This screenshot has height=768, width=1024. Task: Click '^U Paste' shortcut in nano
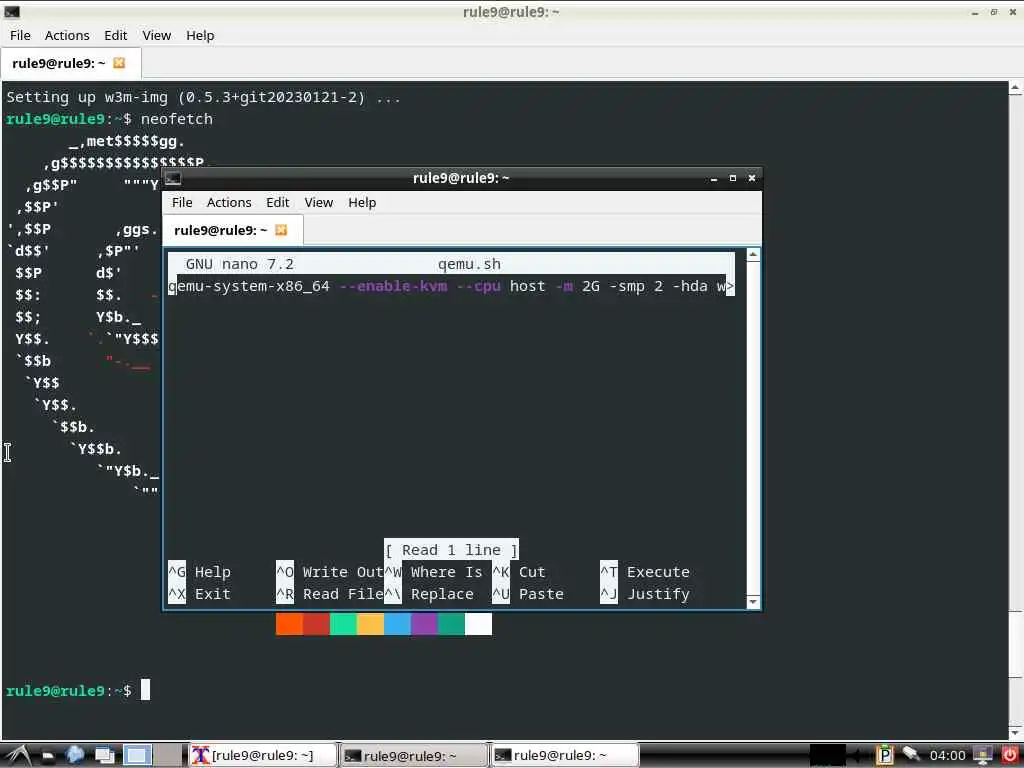pos(528,594)
